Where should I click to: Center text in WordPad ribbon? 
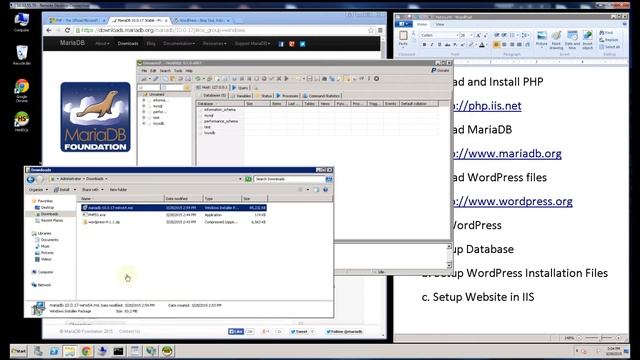[x=504, y=44]
